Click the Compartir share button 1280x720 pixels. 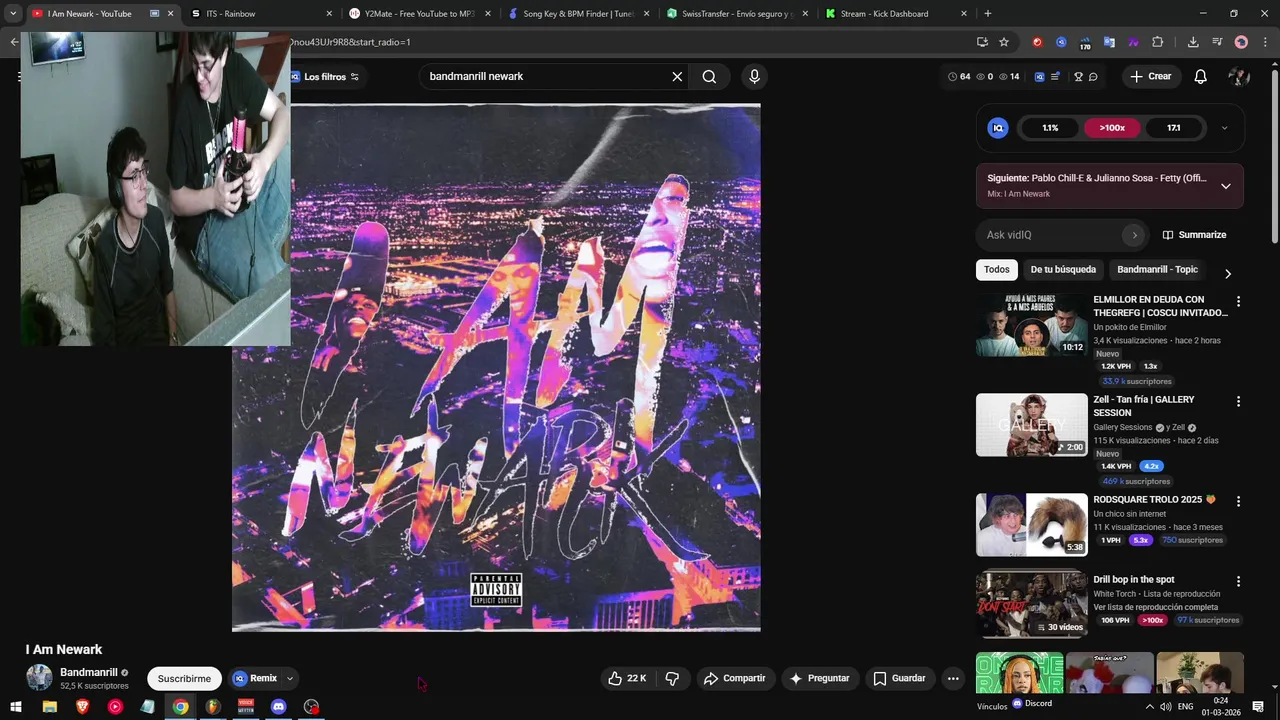[x=735, y=679]
